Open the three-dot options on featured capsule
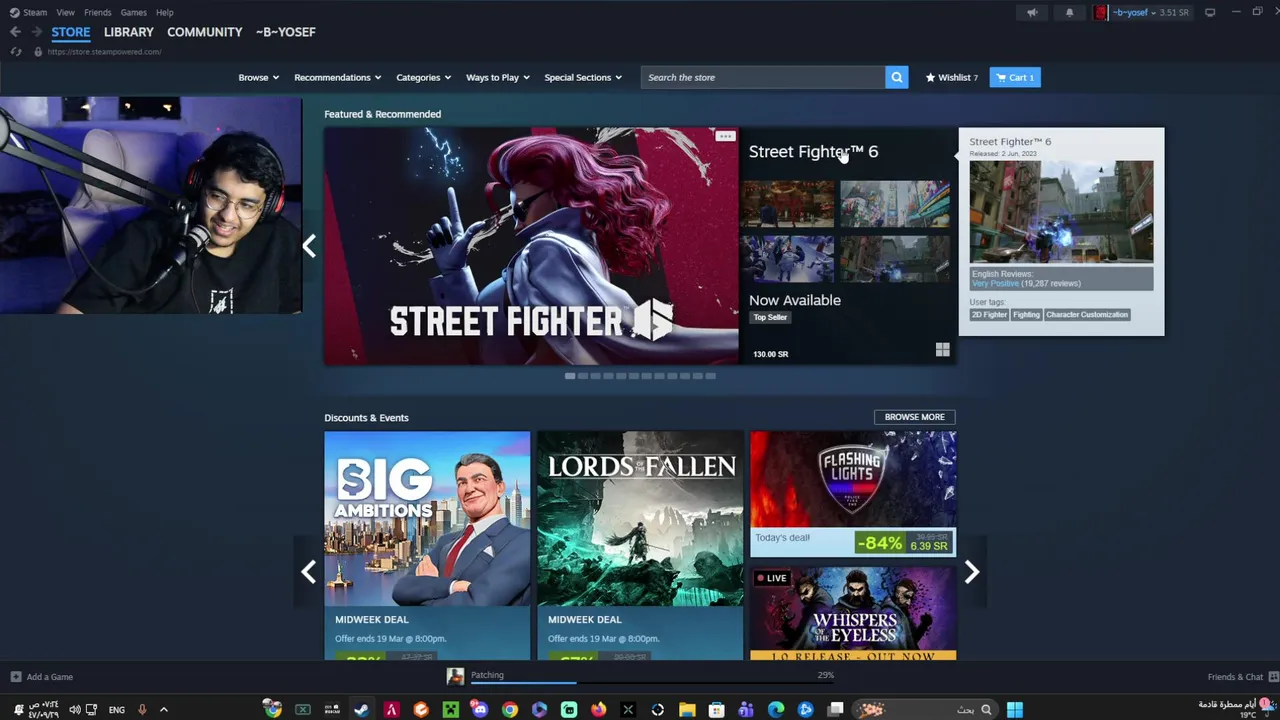Viewport: 1280px width, 720px height. point(725,136)
